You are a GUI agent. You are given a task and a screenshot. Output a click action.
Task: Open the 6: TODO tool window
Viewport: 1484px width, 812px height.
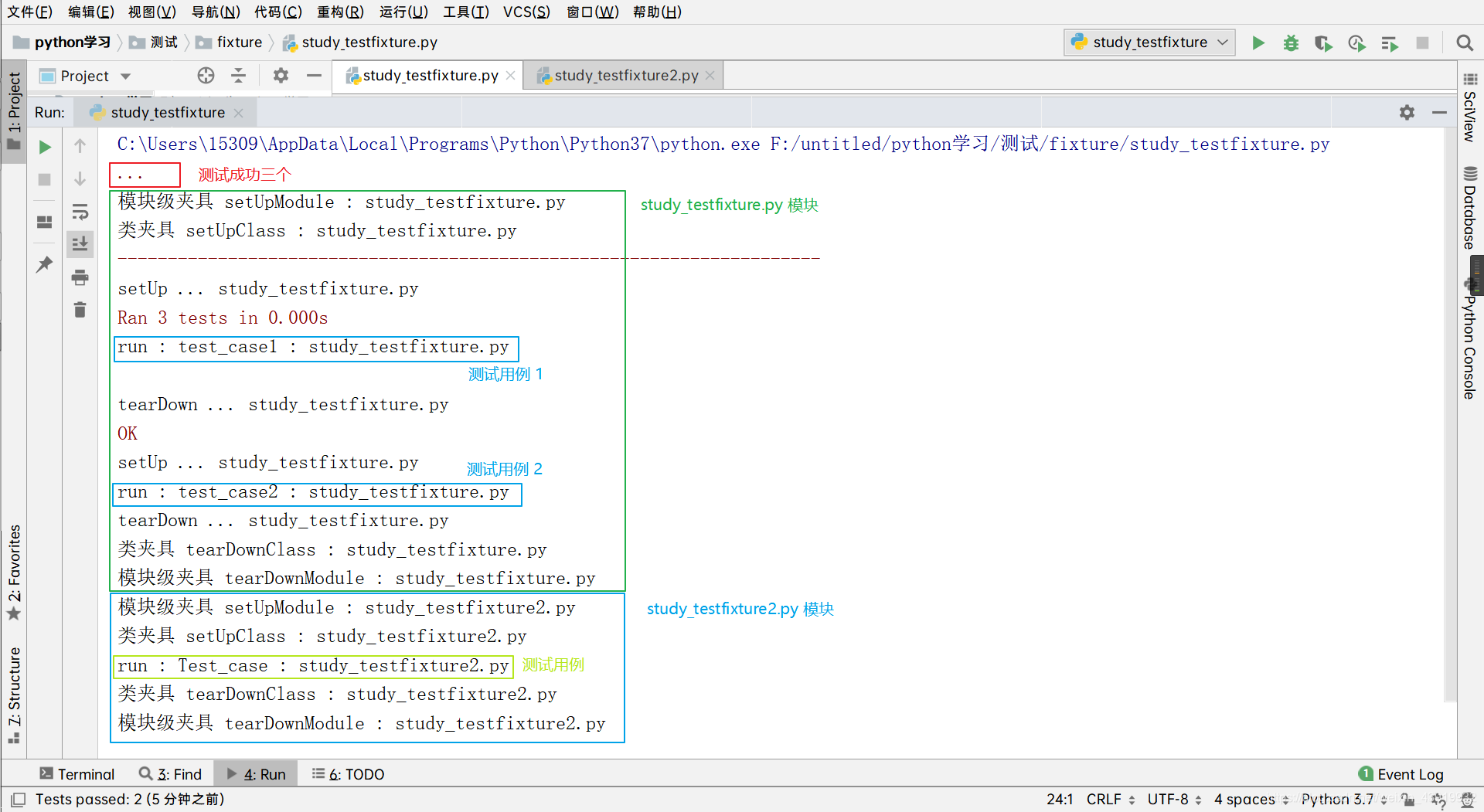pyautogui.click(x=348, y=774)
